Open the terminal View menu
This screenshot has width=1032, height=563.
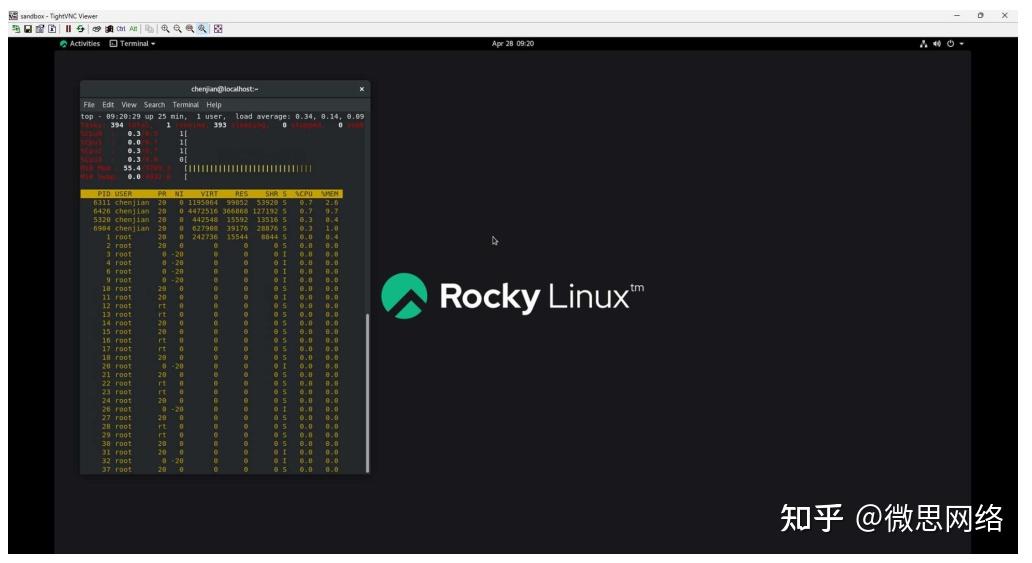(x=129, y=105)
